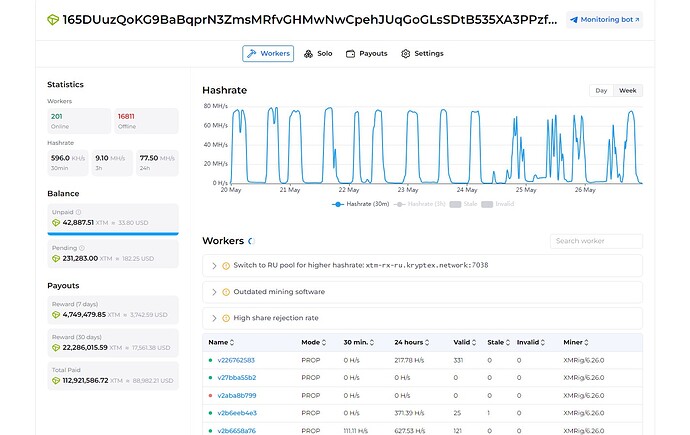
Task: Open the Settings tab
Action: (x=422, y=54)
